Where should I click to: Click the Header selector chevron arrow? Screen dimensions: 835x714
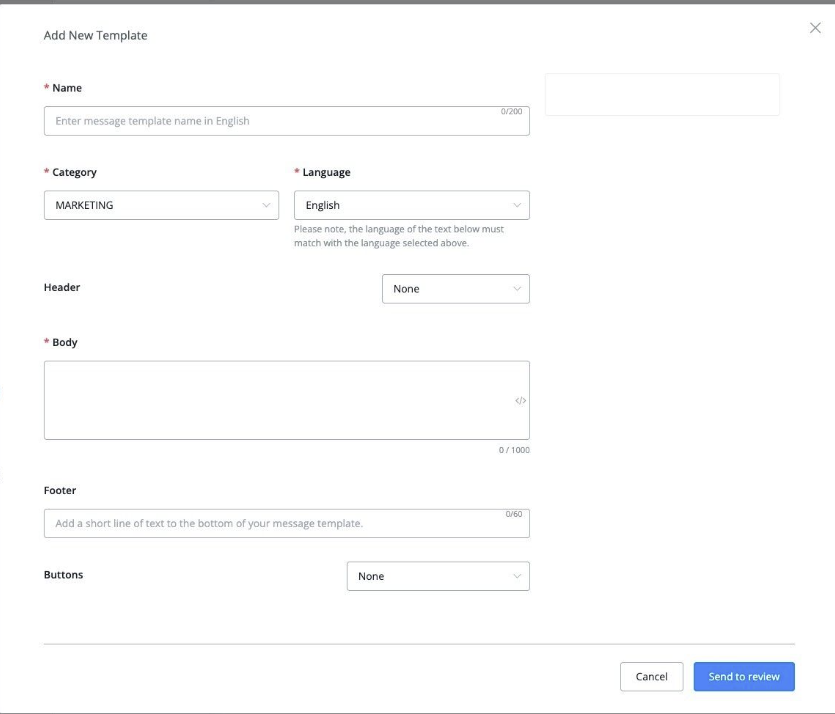click(x=516, y=289)
